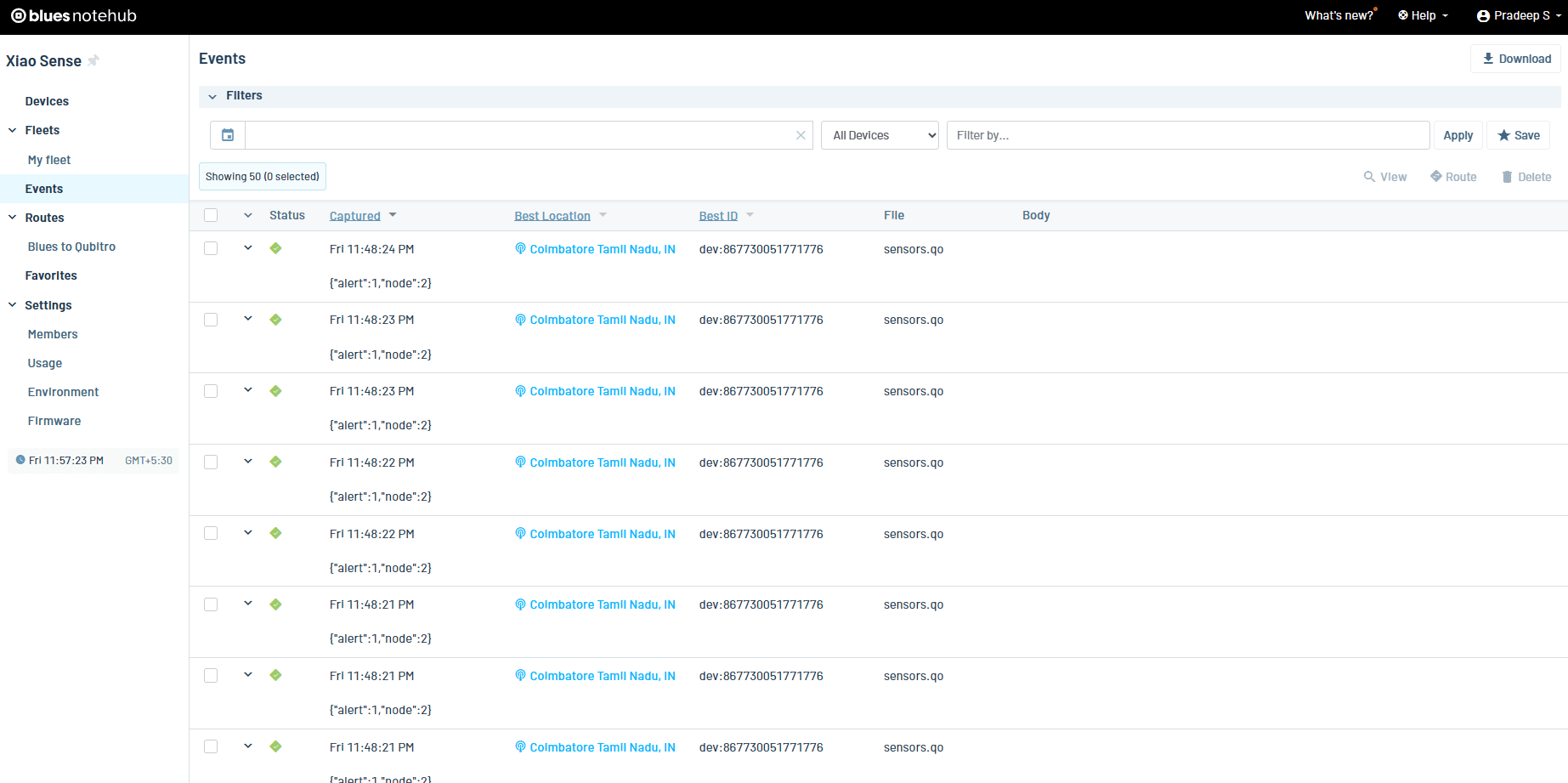Image resolution: width=1568 pixels, height=783 pixels.
Task: Open the calendar date picker icon
Action: click(228, 135)
